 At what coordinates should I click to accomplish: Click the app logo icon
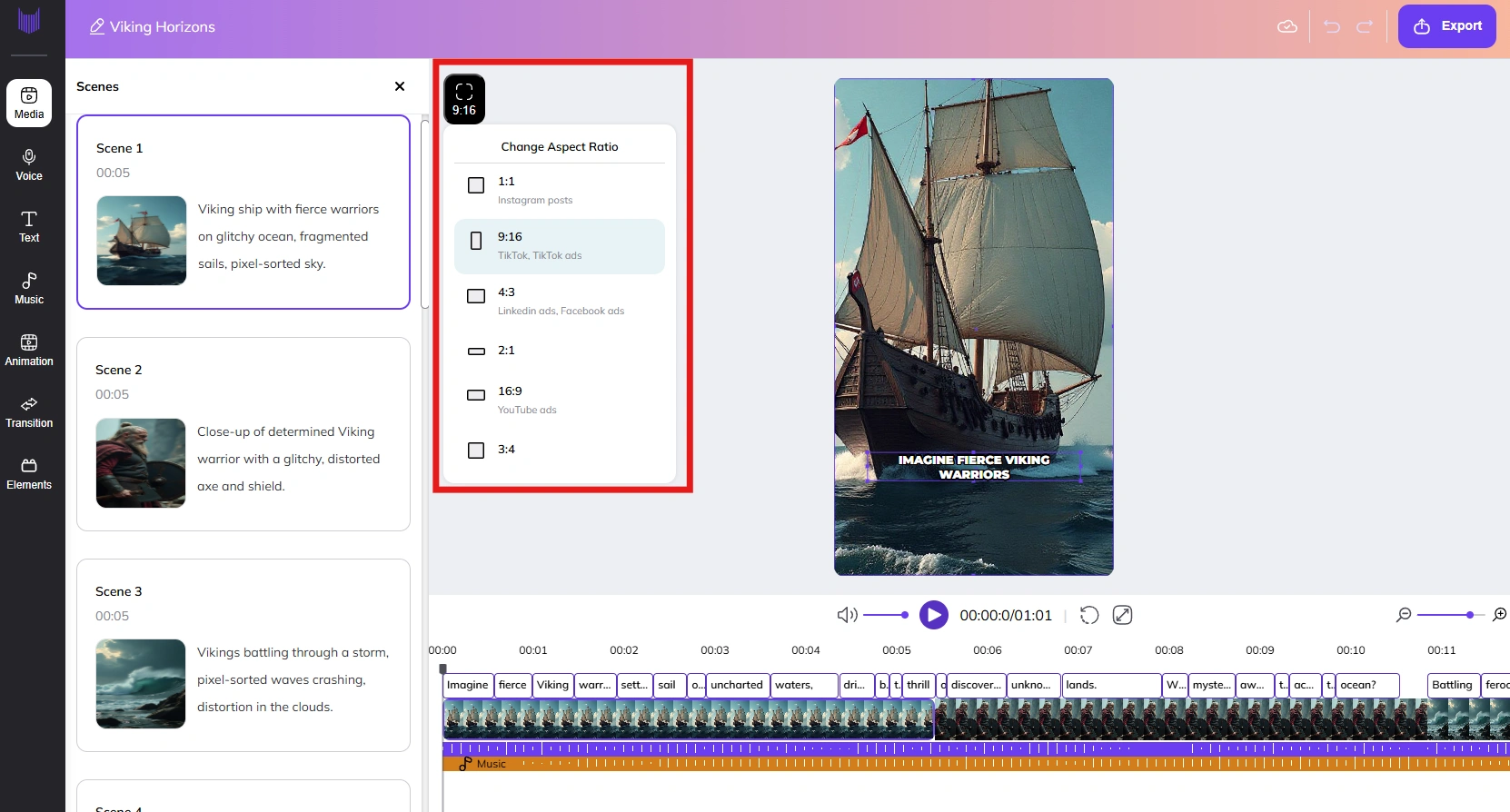tap(29, 22)
